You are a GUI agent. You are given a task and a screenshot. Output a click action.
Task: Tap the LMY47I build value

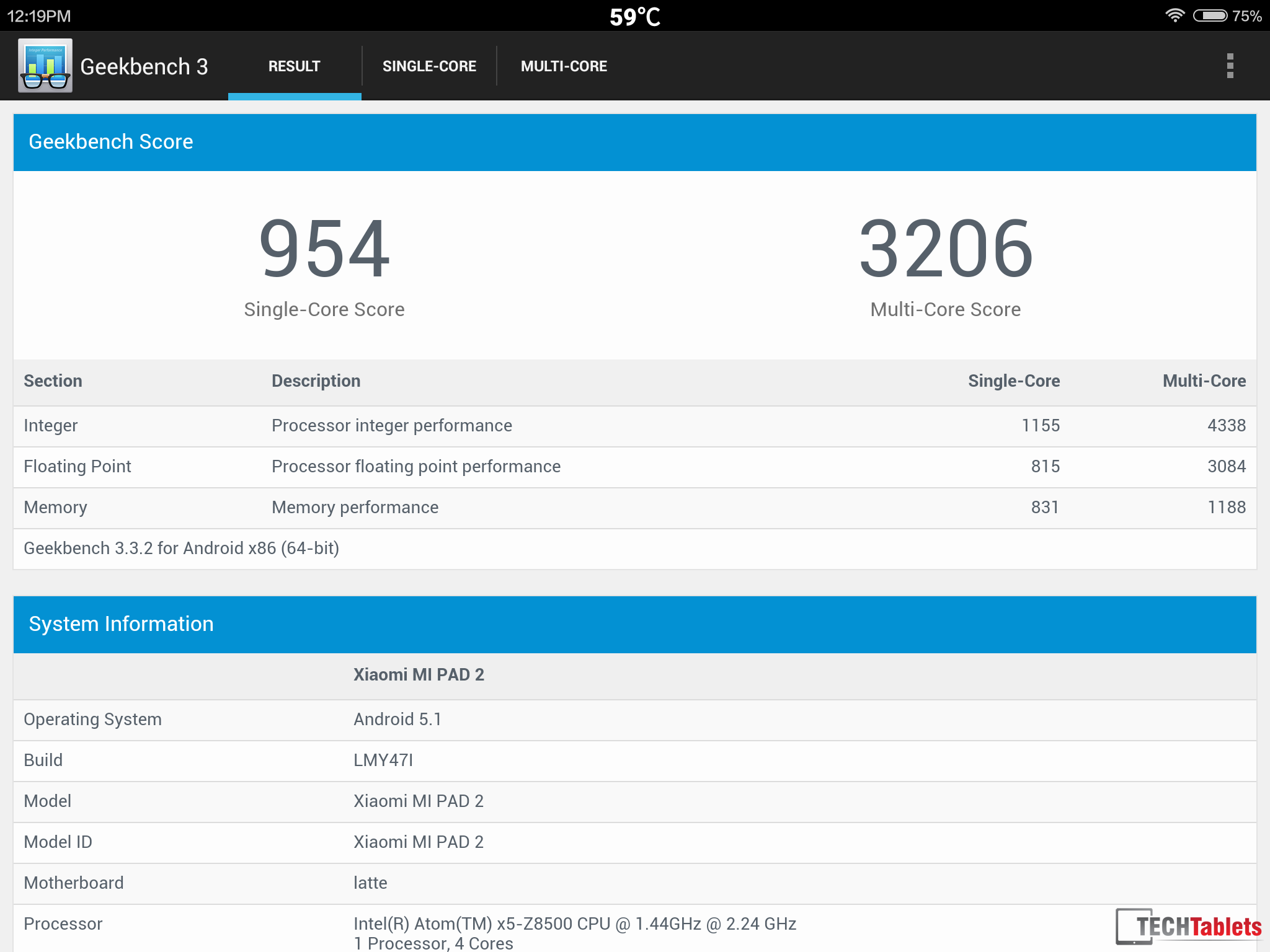tap(383, 760)
